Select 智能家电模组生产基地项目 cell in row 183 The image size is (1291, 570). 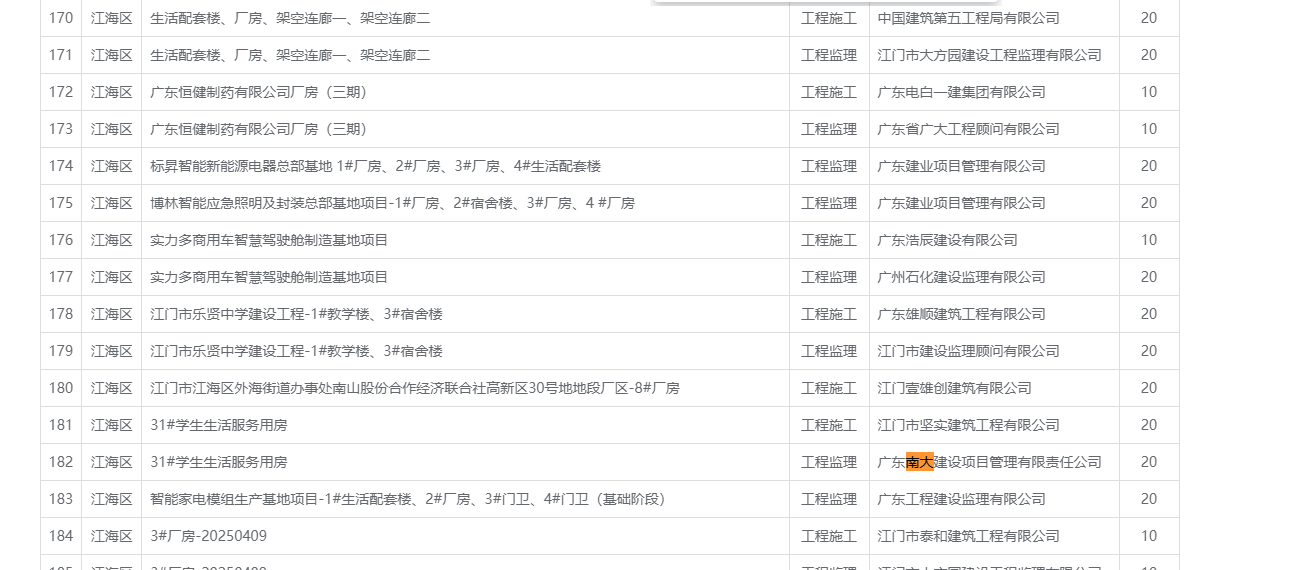coord(407,499)
